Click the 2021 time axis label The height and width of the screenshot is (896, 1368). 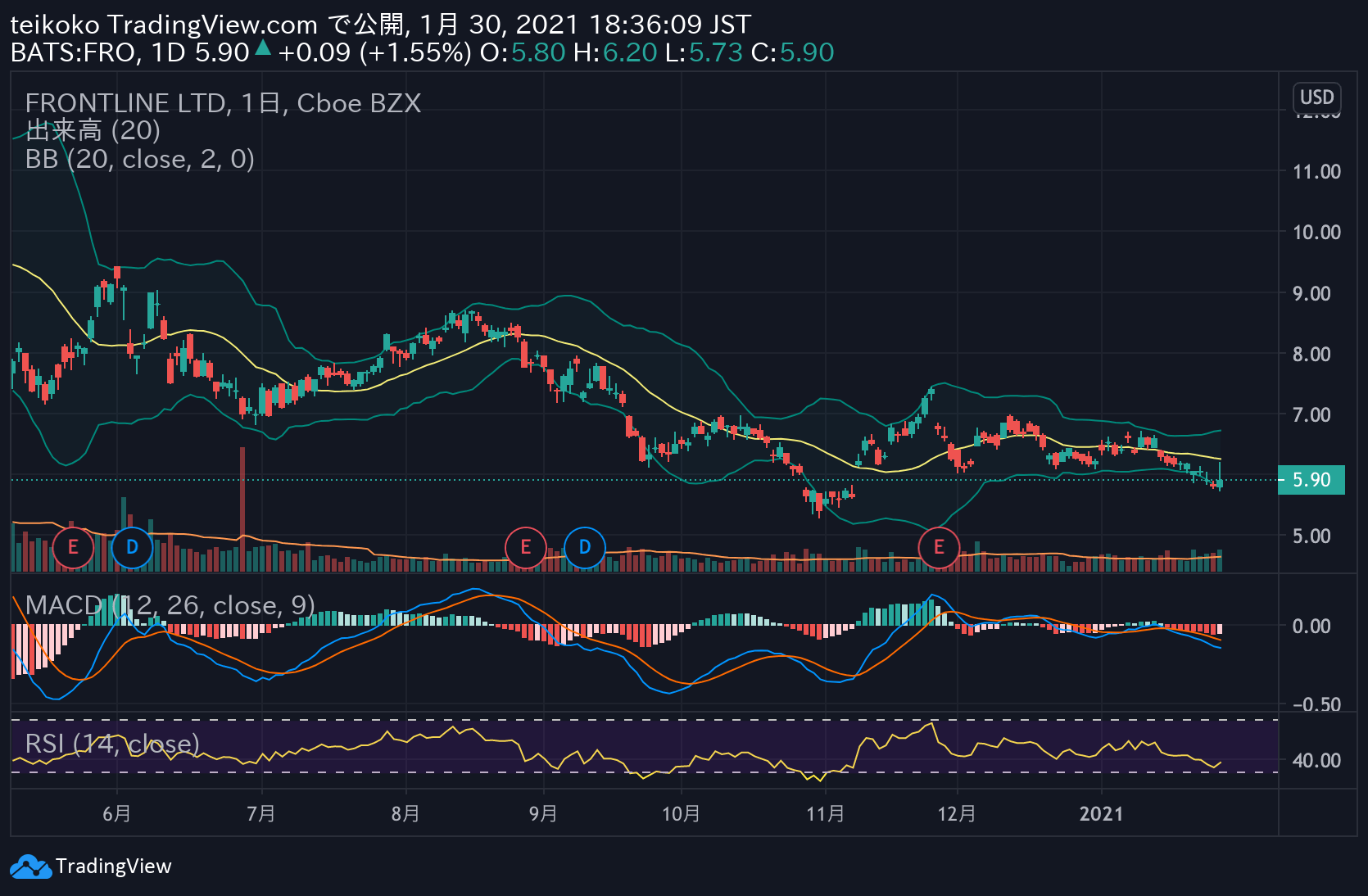pos(1102,813)
